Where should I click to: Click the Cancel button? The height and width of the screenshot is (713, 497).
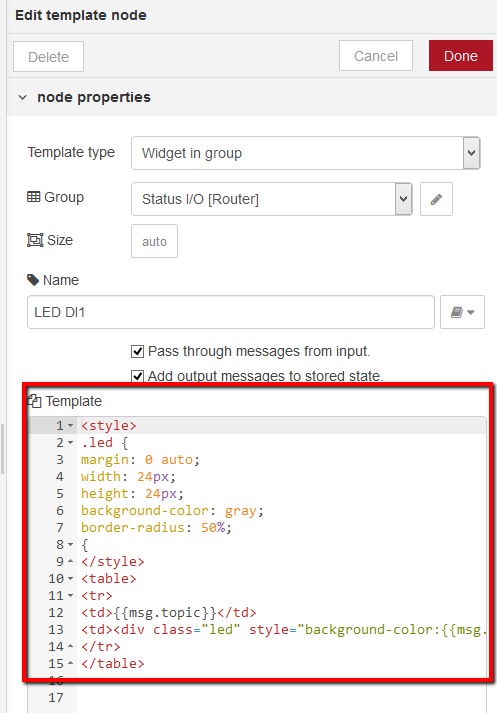point(376,56)
